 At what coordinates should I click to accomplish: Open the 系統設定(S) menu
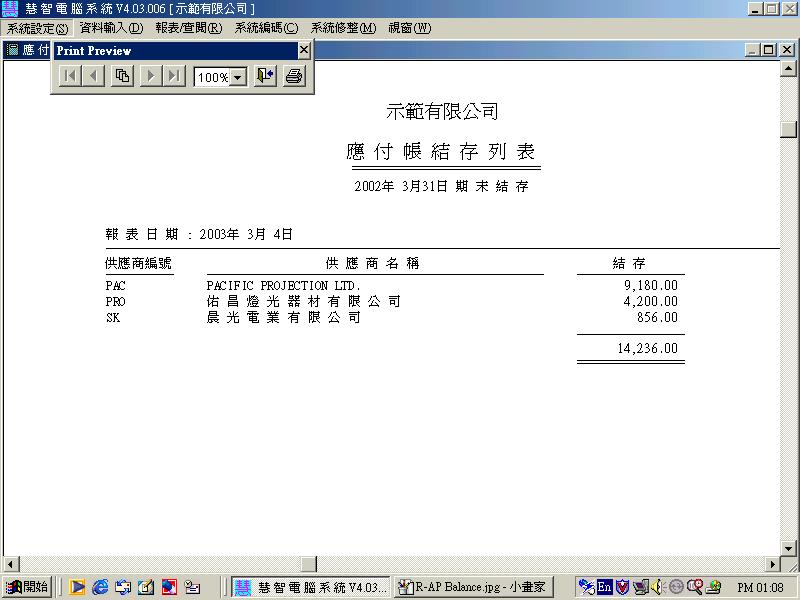[x=37, y=28]
